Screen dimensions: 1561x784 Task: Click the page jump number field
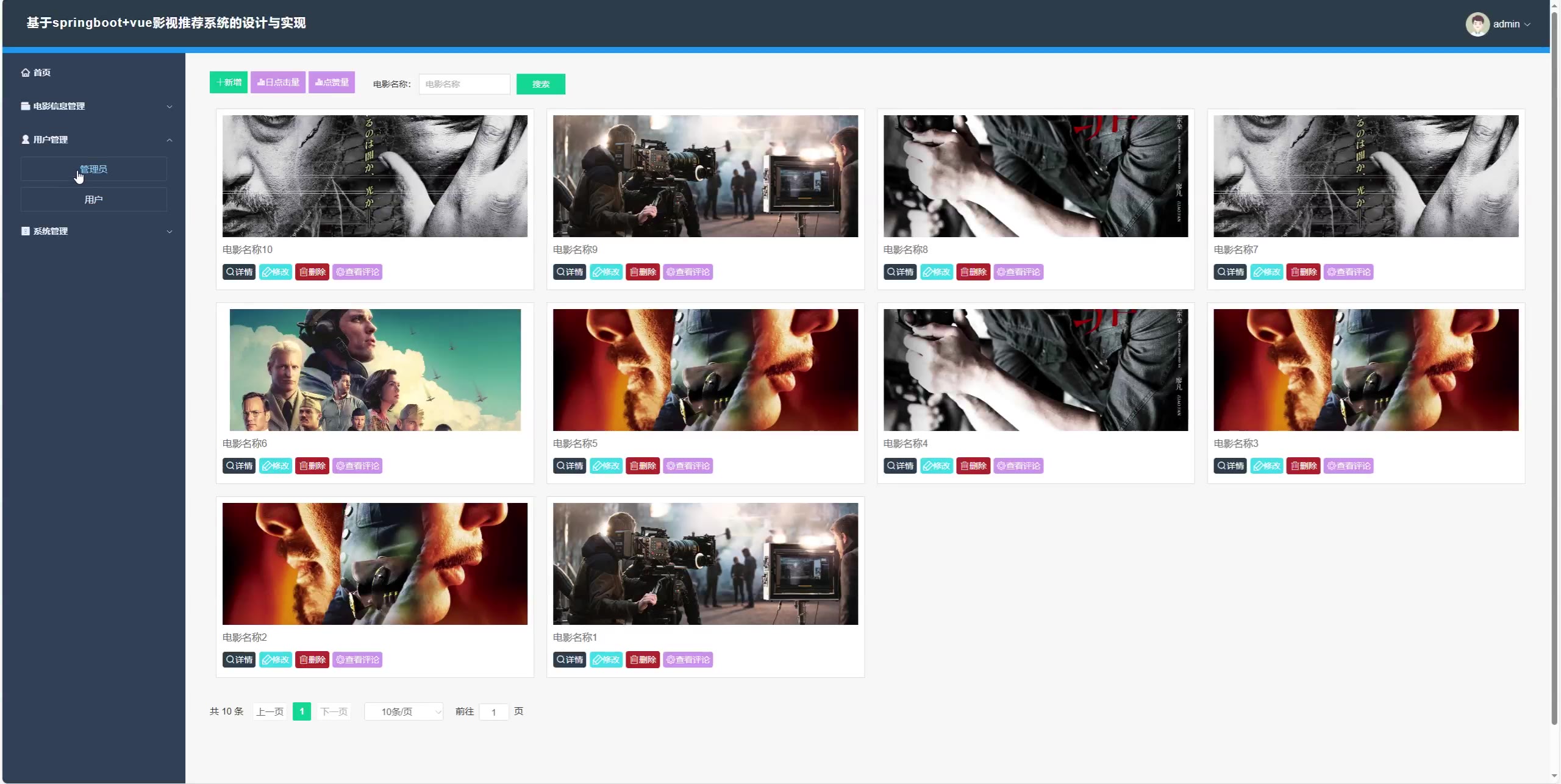click(493, 712)
